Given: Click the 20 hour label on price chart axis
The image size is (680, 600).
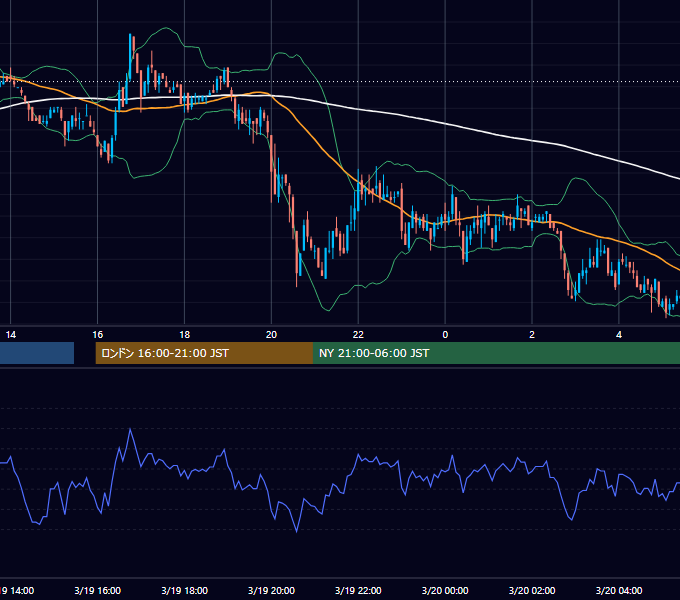Looking at the screenshot, I should (271, 335).
